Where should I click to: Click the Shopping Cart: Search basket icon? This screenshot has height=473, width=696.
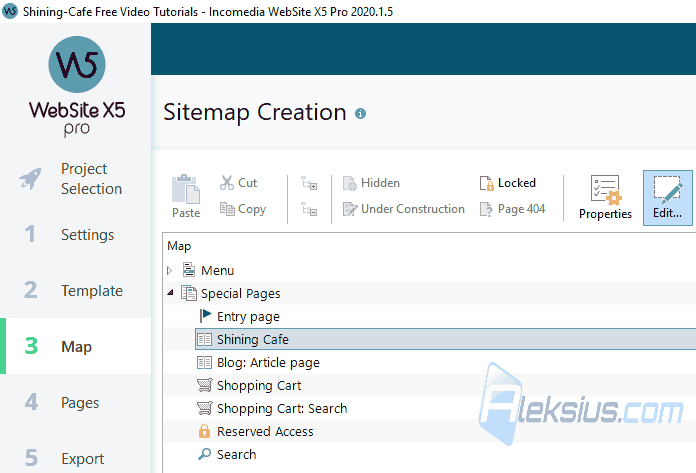click(x=205, y=408)
